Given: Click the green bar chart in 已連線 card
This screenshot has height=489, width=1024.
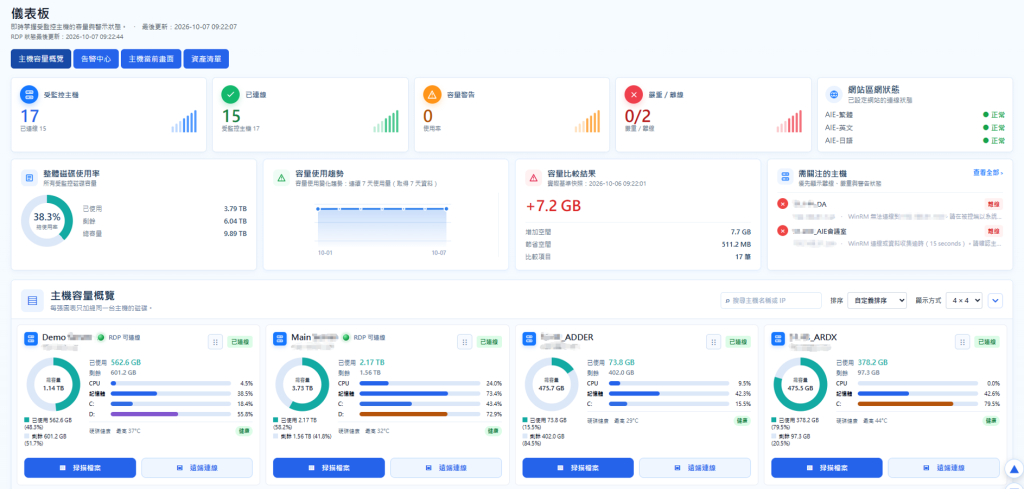Looking at the screenshot, I should 386,121.
